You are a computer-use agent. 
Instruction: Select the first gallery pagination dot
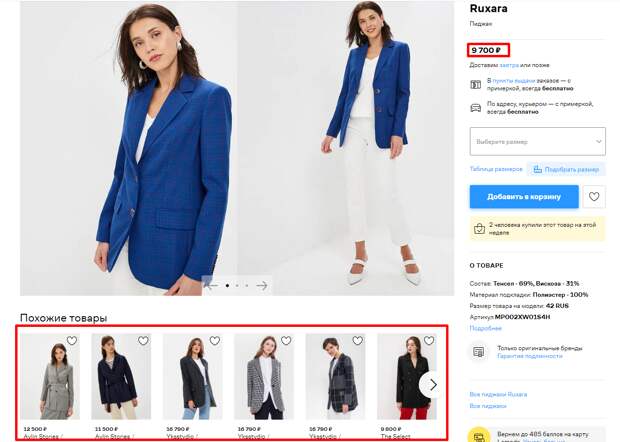click(x=227, y=285)
